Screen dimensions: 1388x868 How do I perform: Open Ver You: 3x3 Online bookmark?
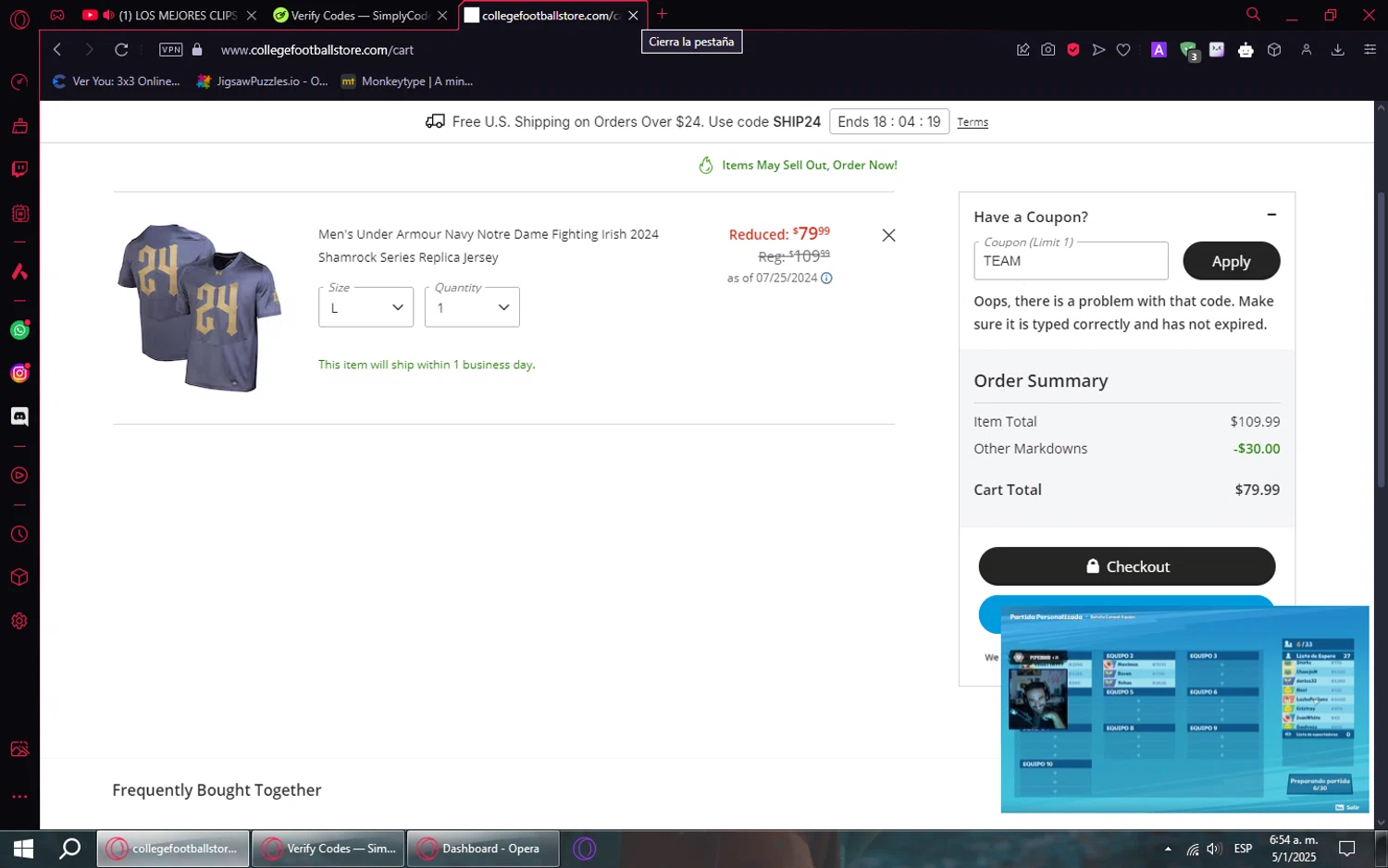pyautogui.click(x=117, y=81)
